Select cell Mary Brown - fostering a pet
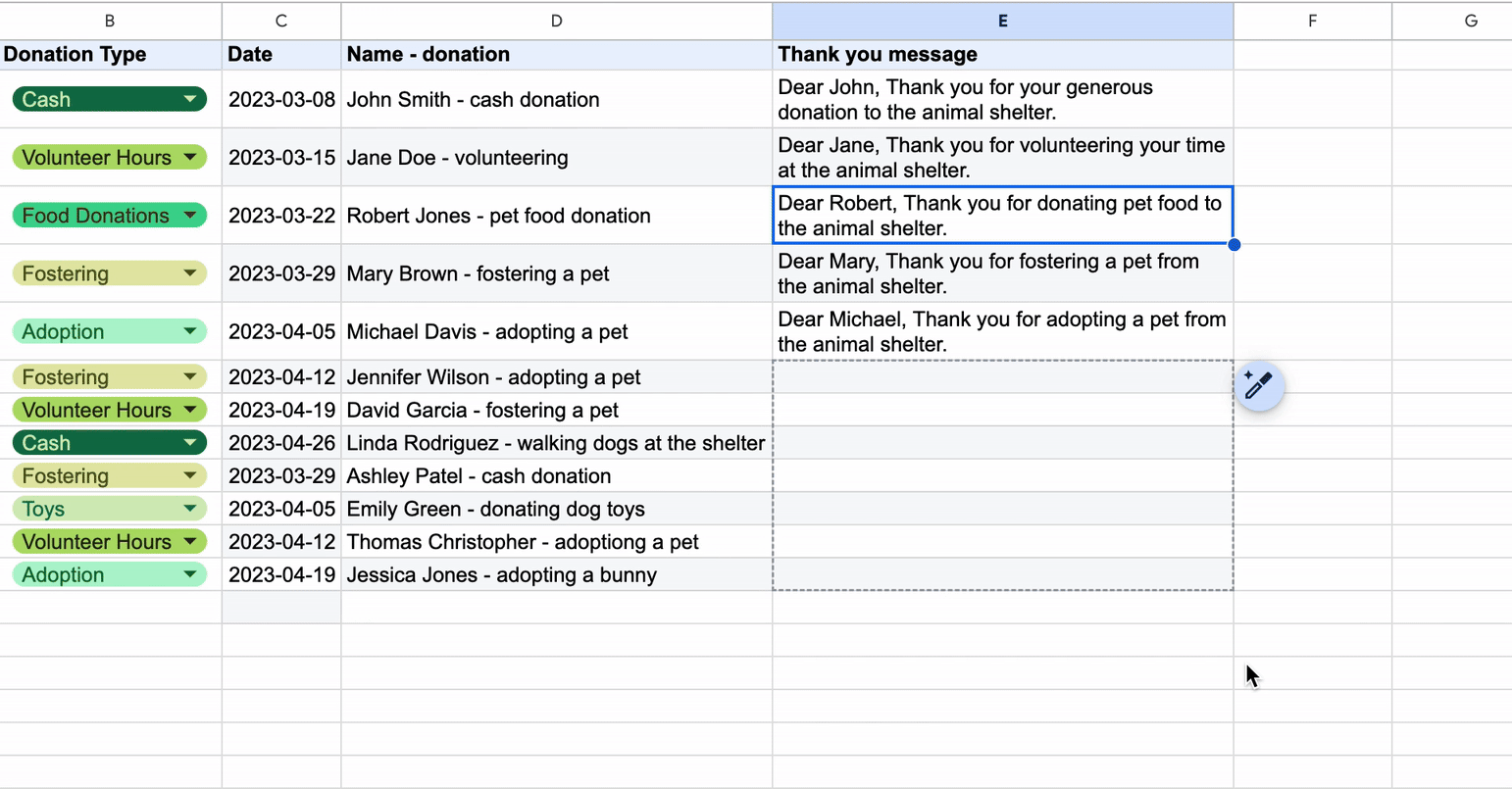This screenshot has height=789, width=1512. 556,272
